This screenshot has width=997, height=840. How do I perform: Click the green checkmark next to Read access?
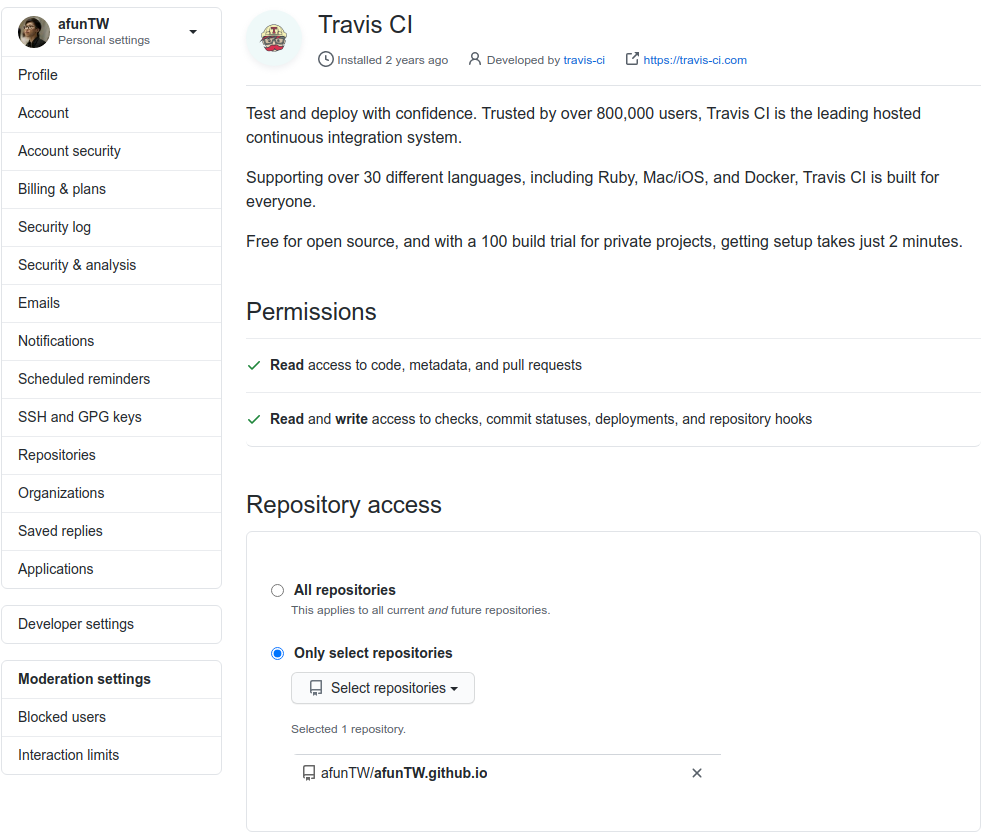[254, 364]
